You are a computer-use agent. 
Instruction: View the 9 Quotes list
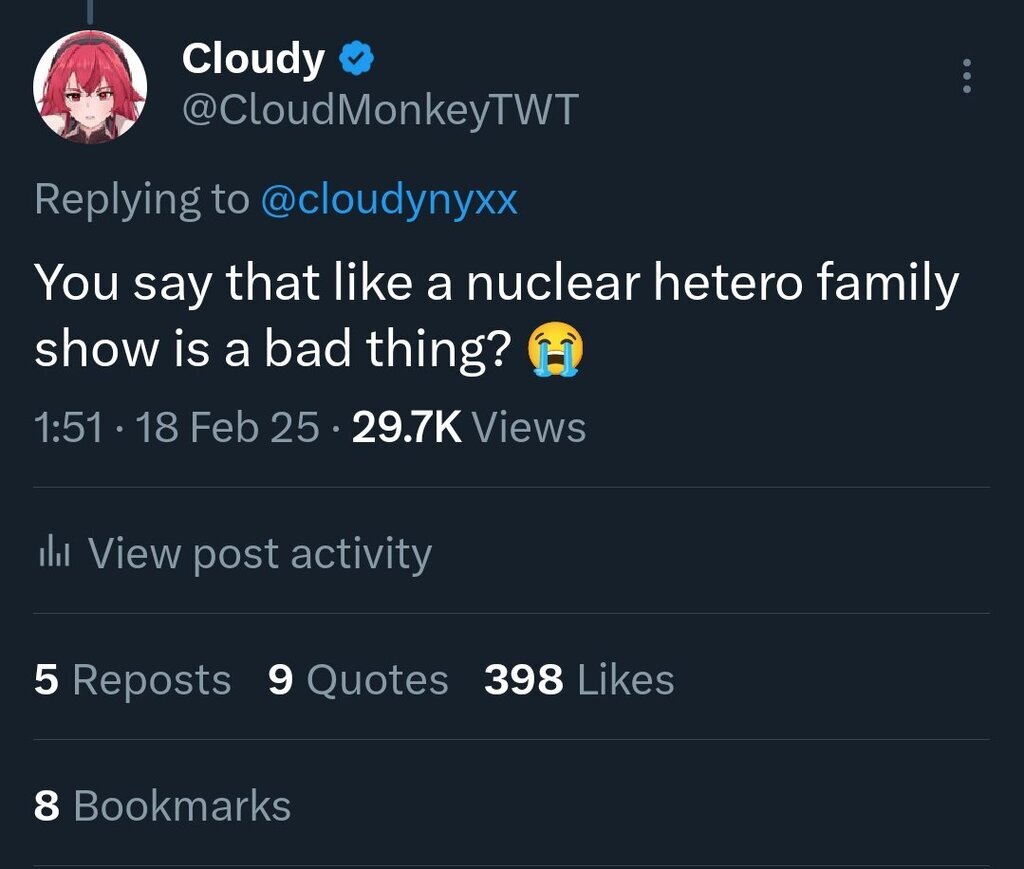point(358,680)
